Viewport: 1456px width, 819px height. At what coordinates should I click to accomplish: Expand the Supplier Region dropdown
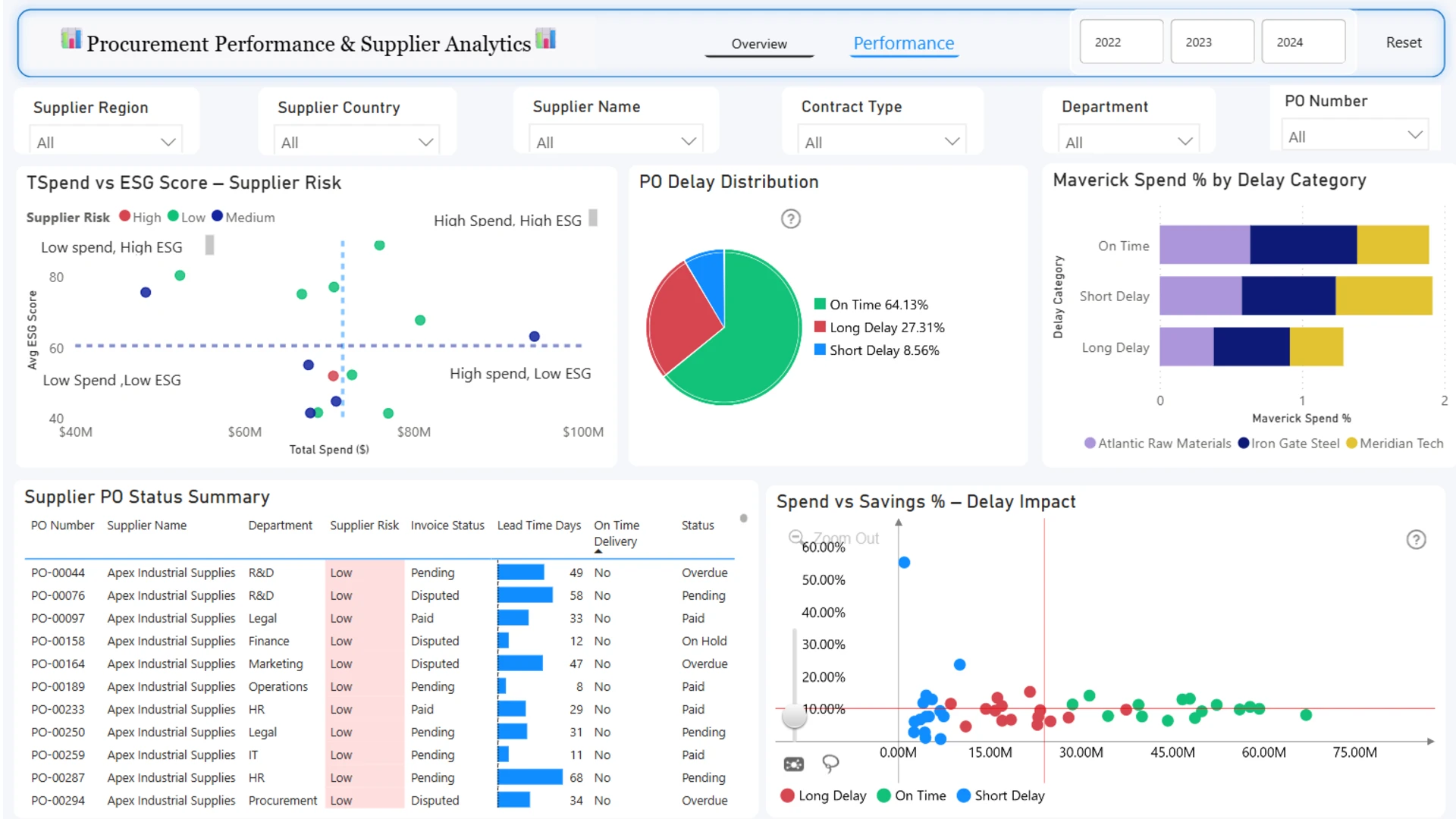coord(106,142)
